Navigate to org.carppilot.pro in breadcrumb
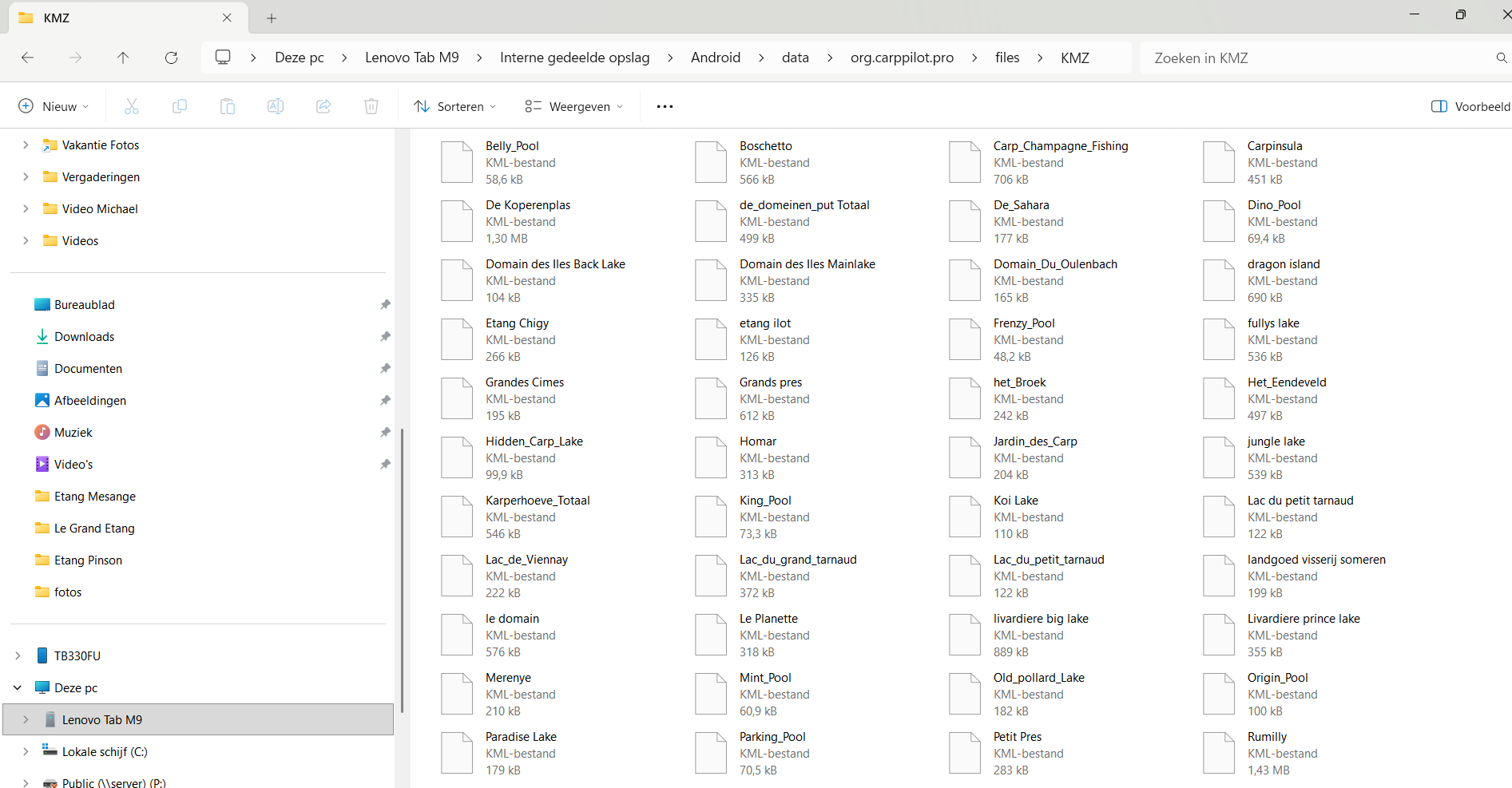Viewport: 1512px width, 788px height. pos(902,57)
